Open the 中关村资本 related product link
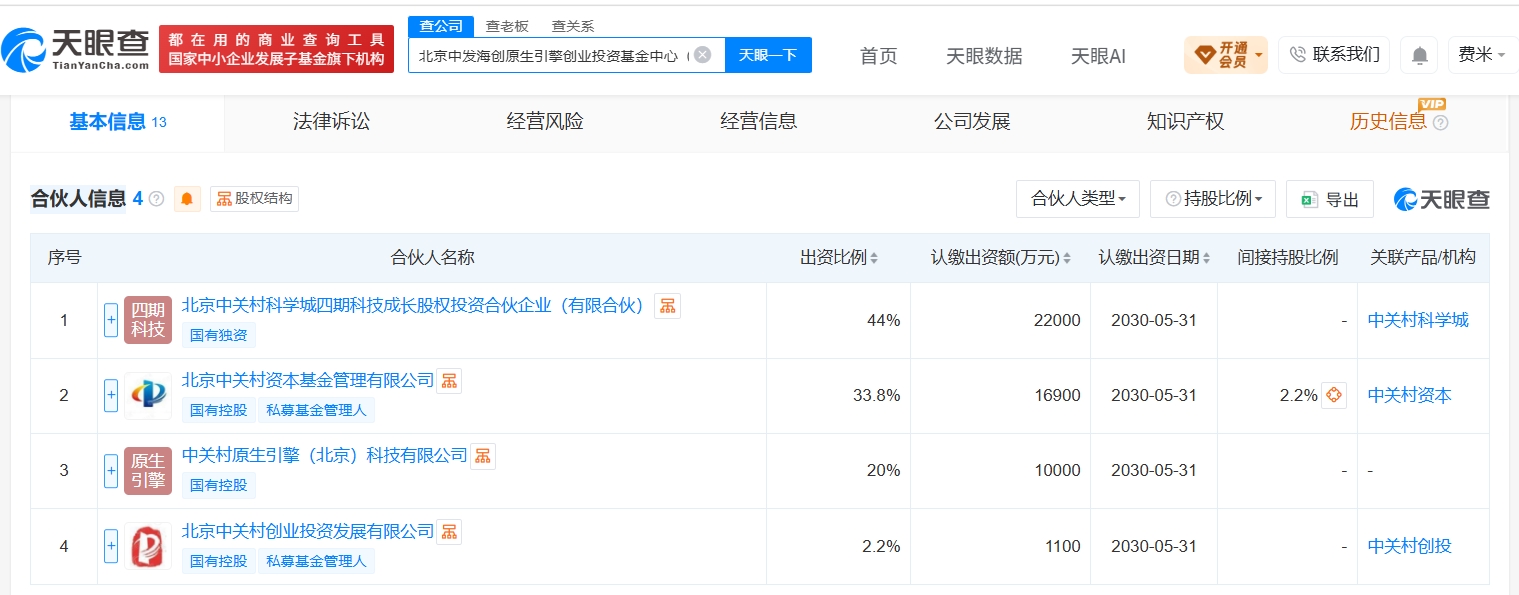 tap(1409, 396)
